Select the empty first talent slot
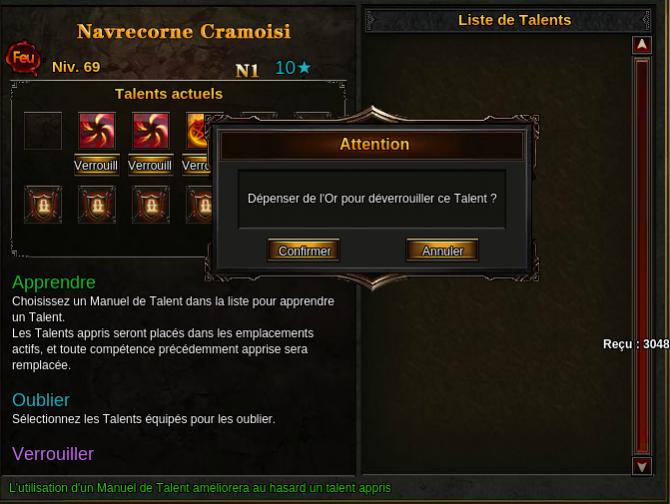Screen dimensions: 670x504 (43, 131)
